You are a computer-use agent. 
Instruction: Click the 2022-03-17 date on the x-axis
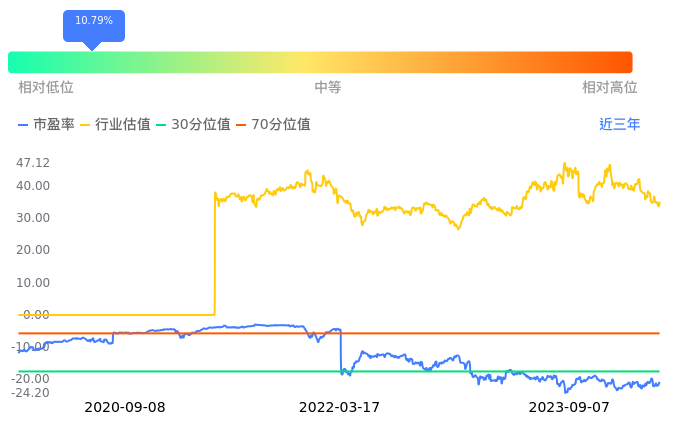point(340,408)
